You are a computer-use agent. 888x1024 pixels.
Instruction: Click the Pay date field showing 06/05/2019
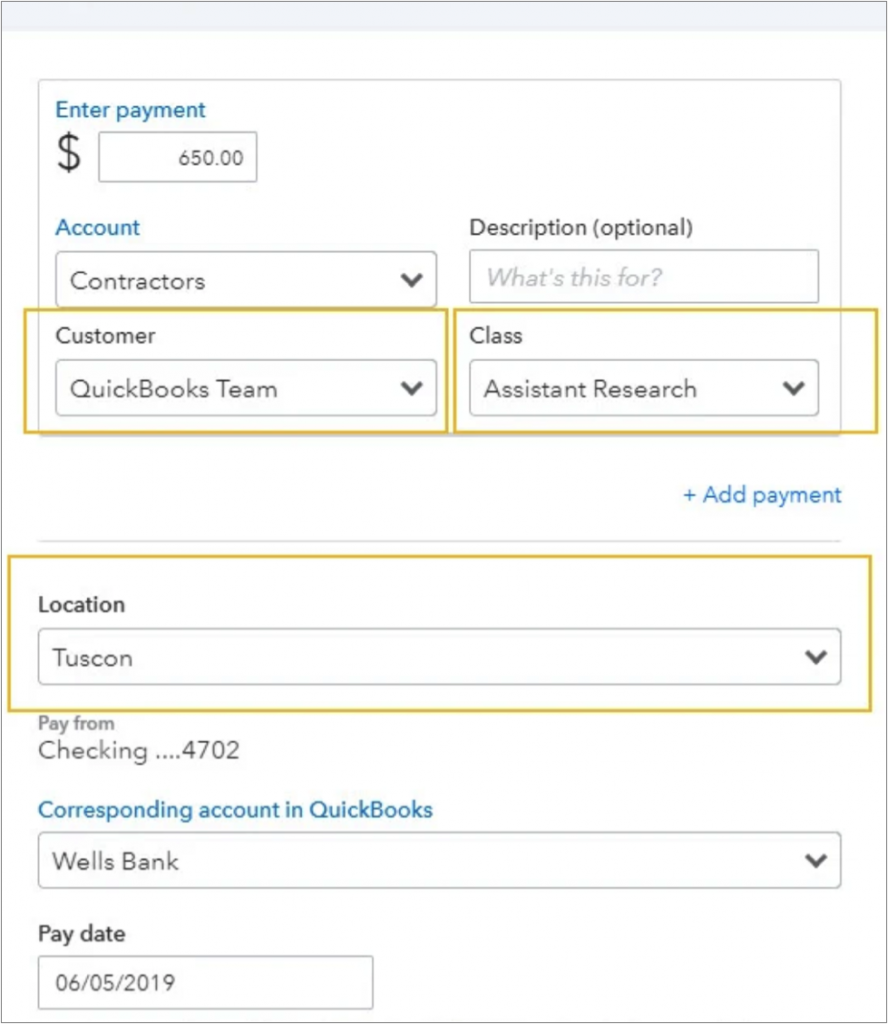click(206, 982)
